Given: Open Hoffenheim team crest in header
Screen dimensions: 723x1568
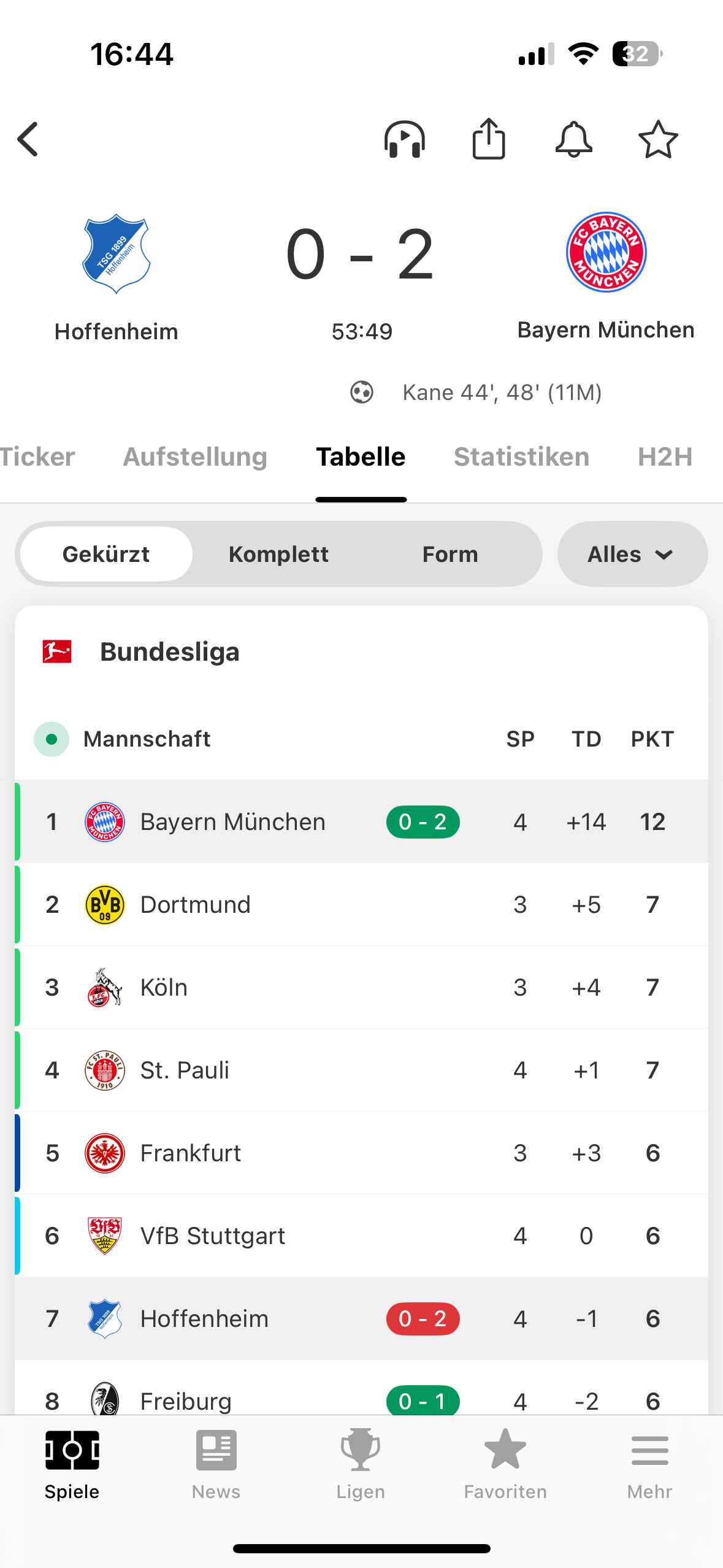Looking at the screenshot, I should [x=117, y=253].
